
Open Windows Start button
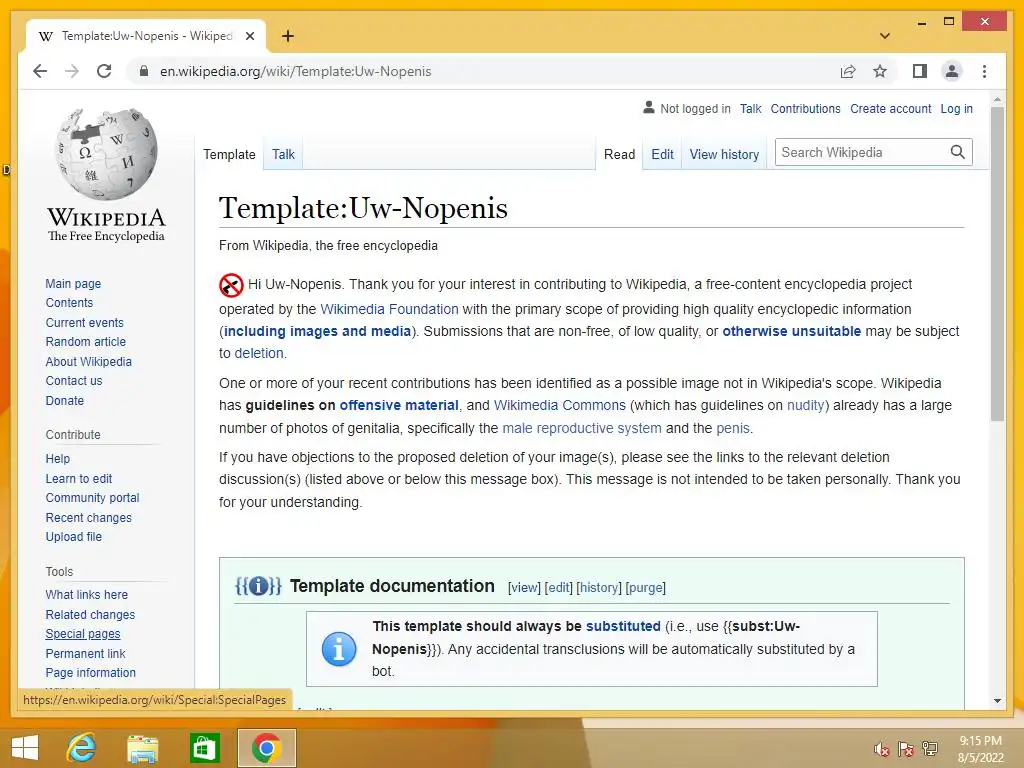25,748
